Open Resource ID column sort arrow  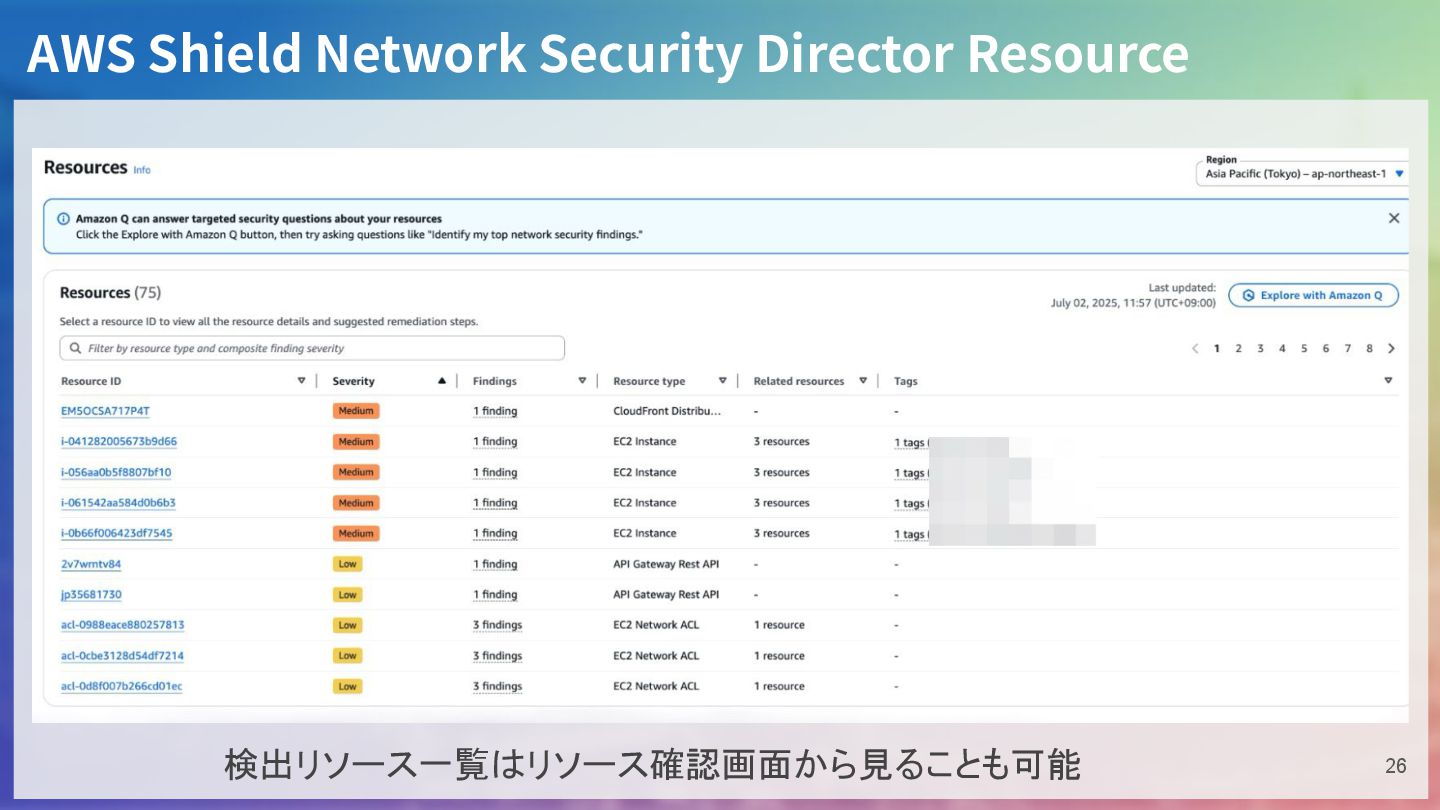point(301,381)
